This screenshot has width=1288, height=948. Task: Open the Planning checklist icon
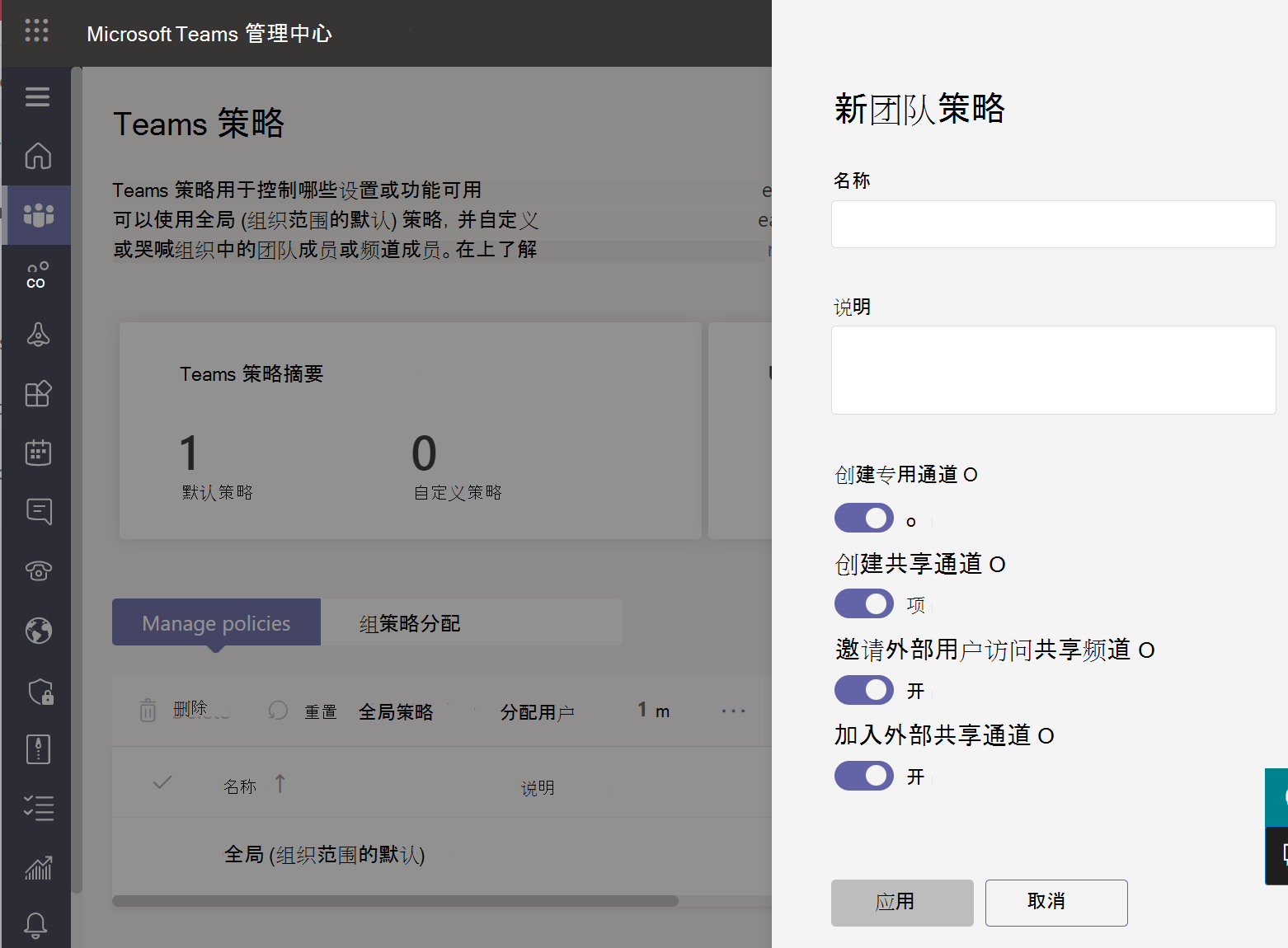point(38,808)
